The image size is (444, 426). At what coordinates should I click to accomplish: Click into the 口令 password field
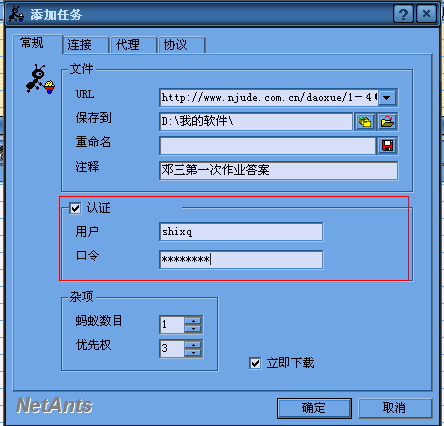point(241,260)
